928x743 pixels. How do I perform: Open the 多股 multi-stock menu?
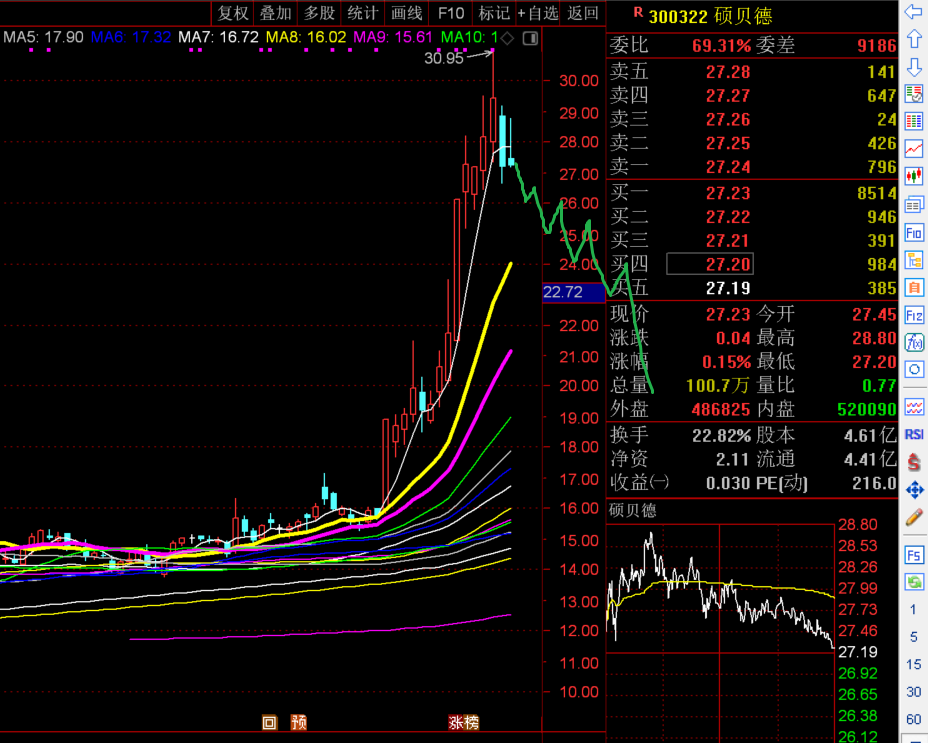[x=319, y=13]
